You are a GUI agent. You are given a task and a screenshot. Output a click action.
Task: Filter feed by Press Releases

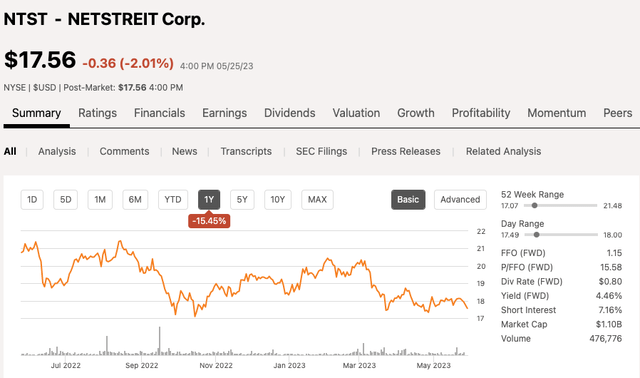[x=406, y=151]
